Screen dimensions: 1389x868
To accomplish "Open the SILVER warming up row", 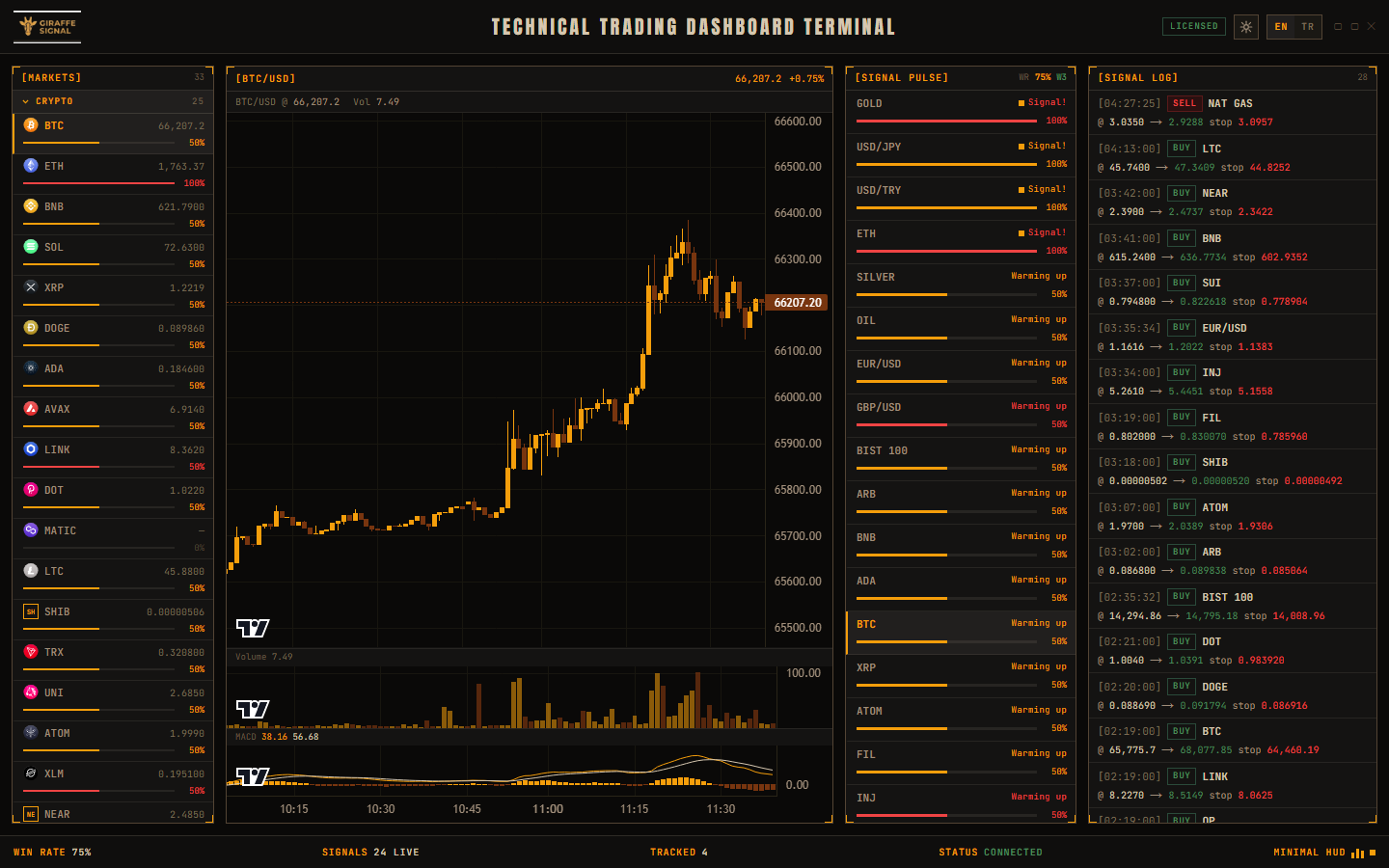I will (962, 285).
